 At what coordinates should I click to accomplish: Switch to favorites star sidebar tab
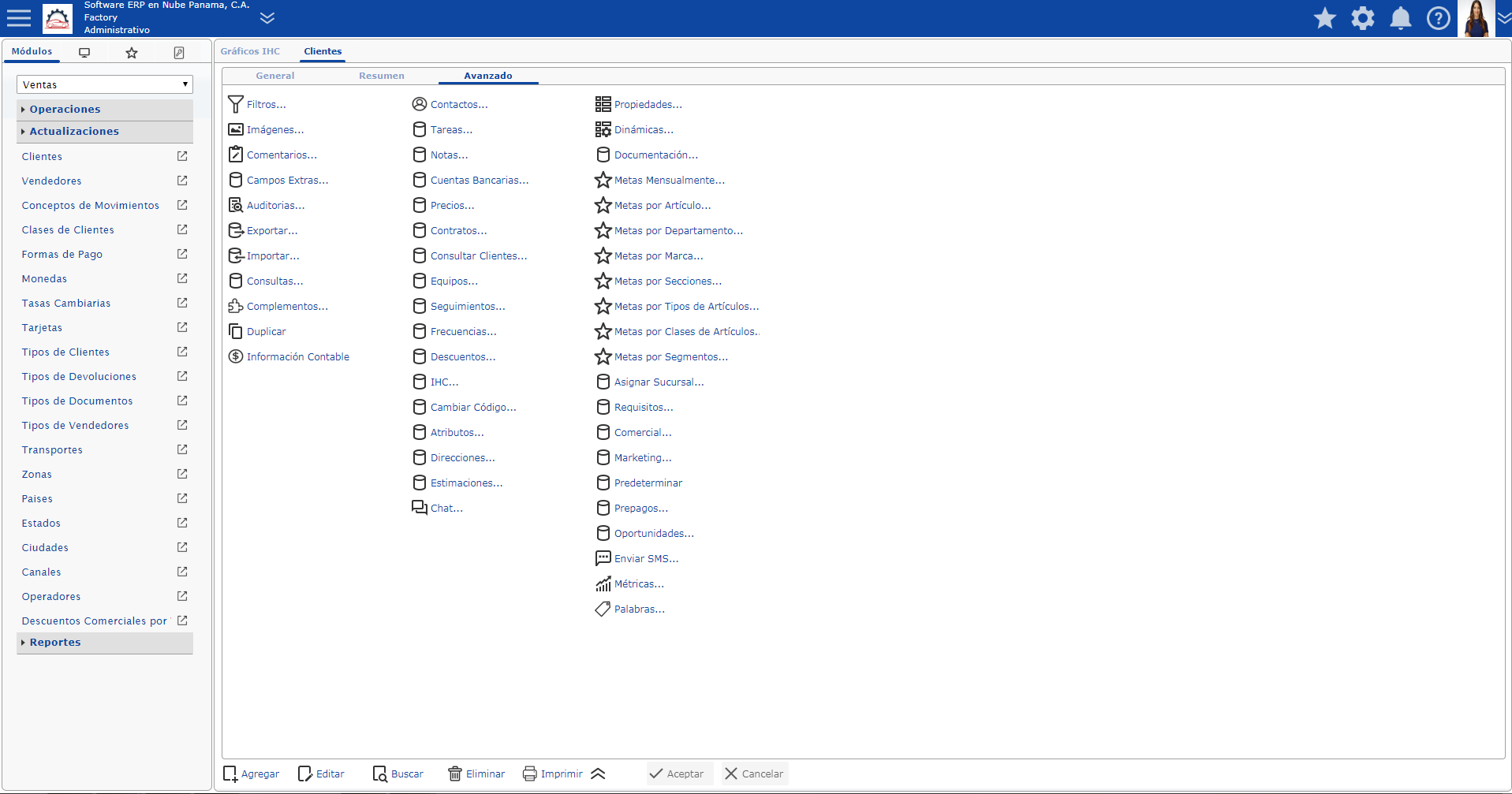(x=132, y=53)
